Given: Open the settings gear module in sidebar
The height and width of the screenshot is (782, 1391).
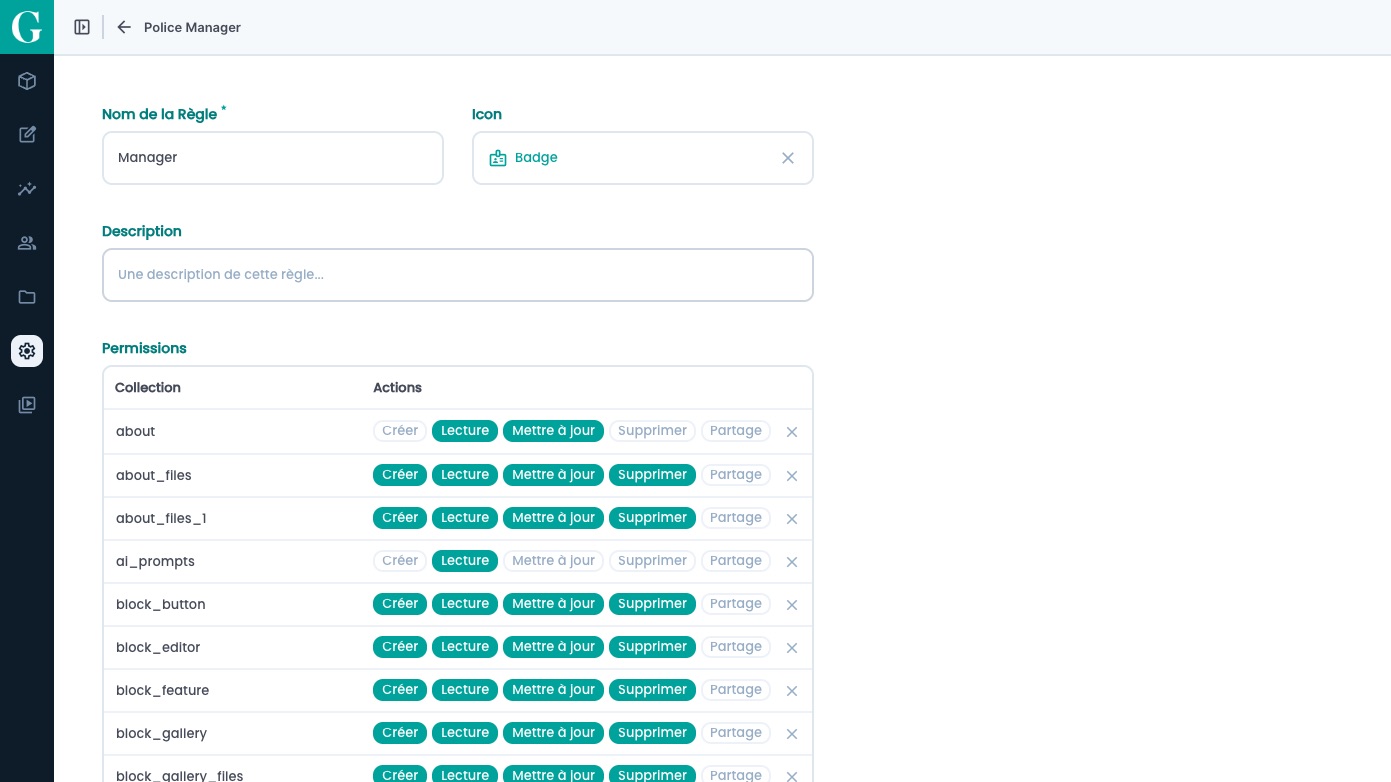Looking at the screenshot, I should tap(27, 351).
